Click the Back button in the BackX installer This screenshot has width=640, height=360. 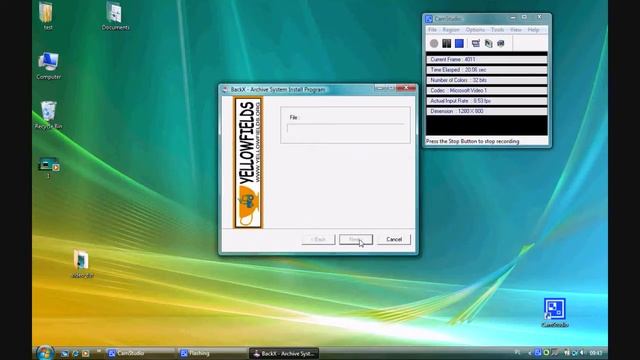[318, 240]
